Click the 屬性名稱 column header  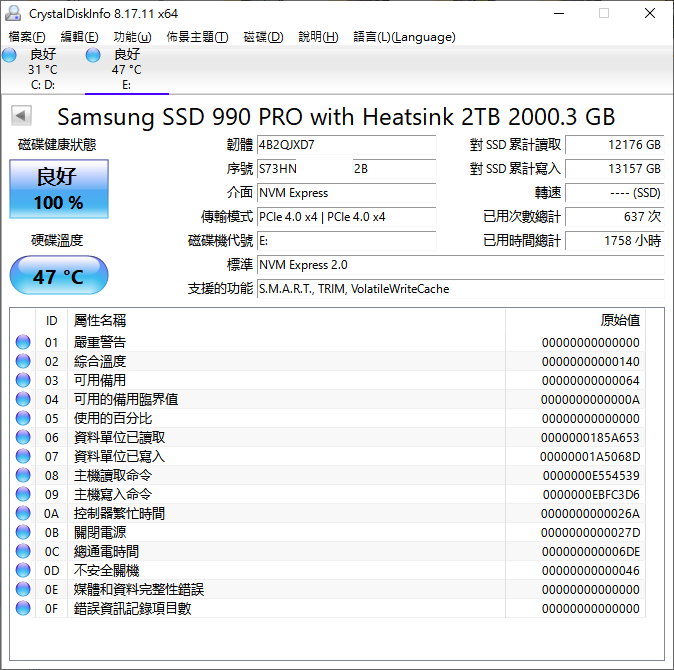pyautogui.click(x=286, y=321)
